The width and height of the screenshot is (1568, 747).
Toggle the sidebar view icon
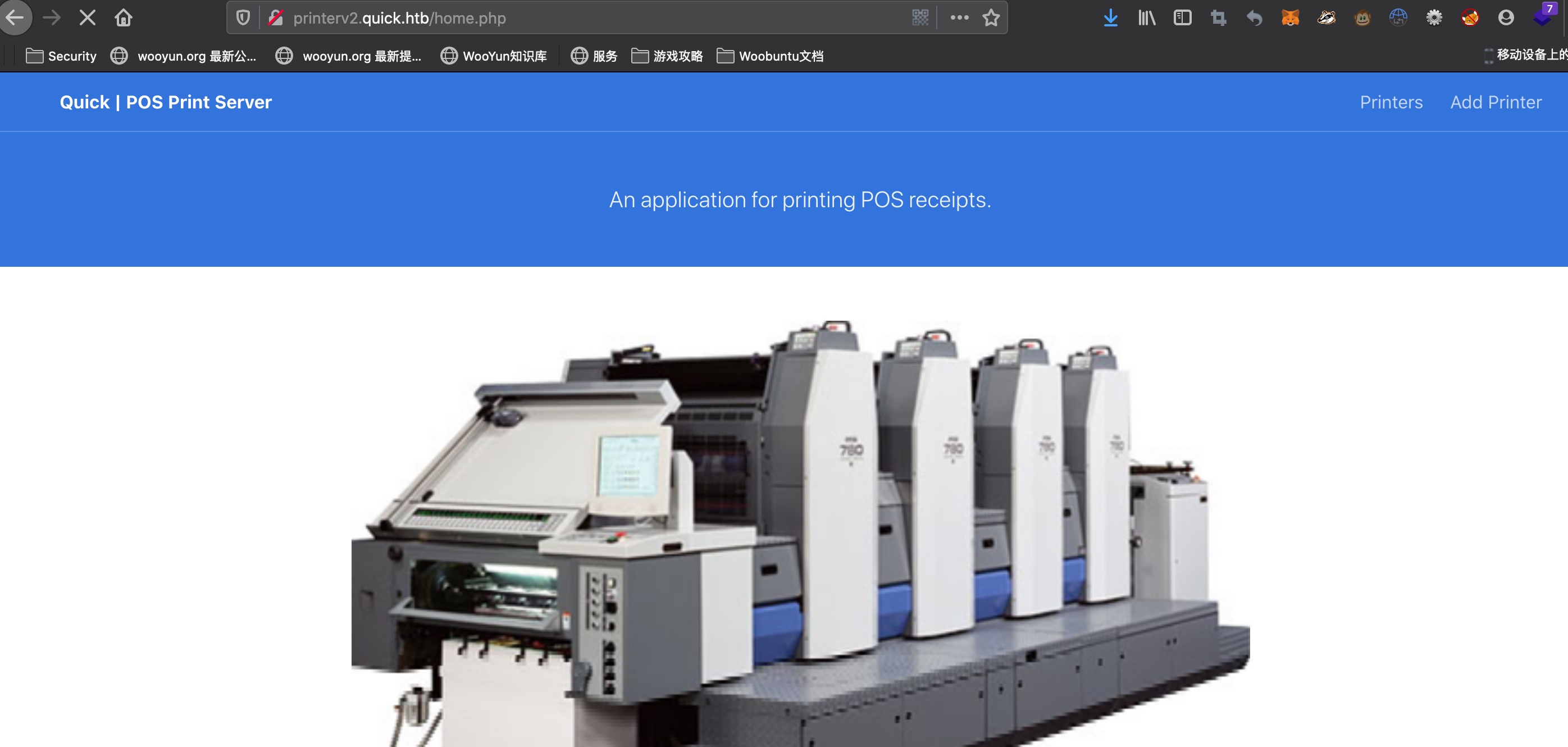point(1182,17)
